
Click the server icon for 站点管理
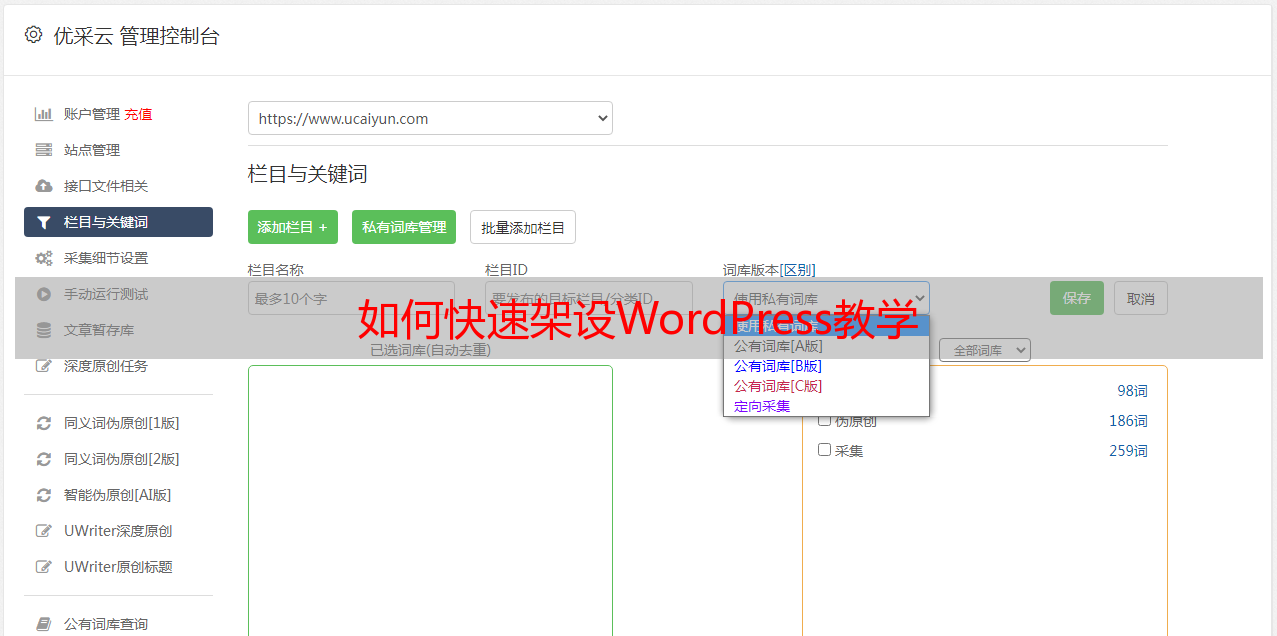44,150
